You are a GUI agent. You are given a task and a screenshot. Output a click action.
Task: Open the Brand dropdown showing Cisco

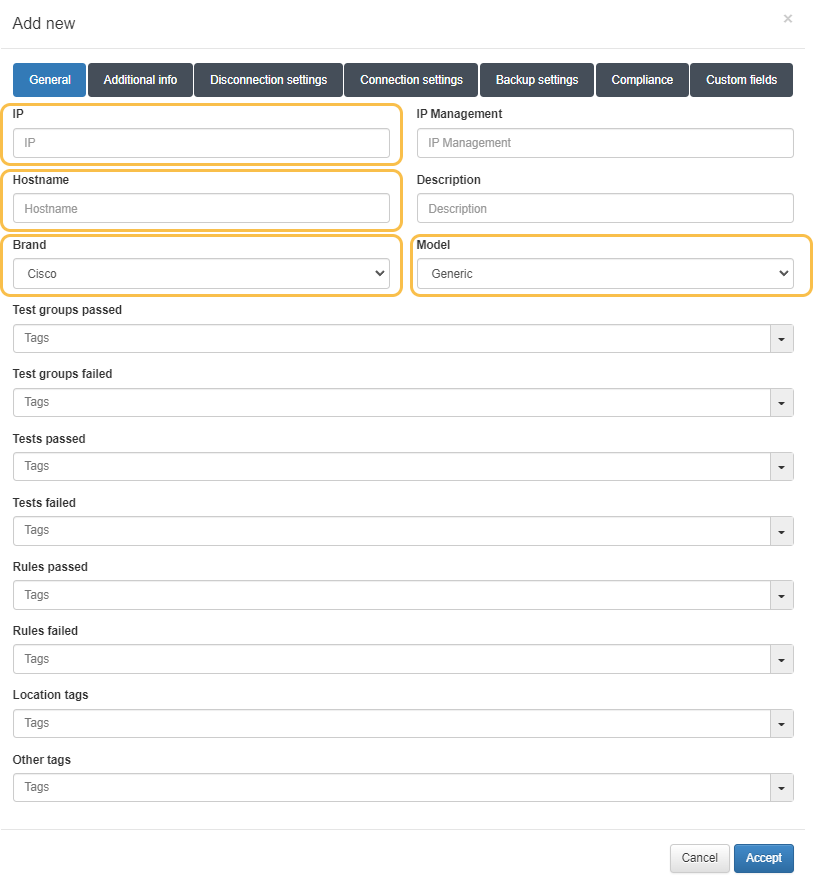(201, 274)
